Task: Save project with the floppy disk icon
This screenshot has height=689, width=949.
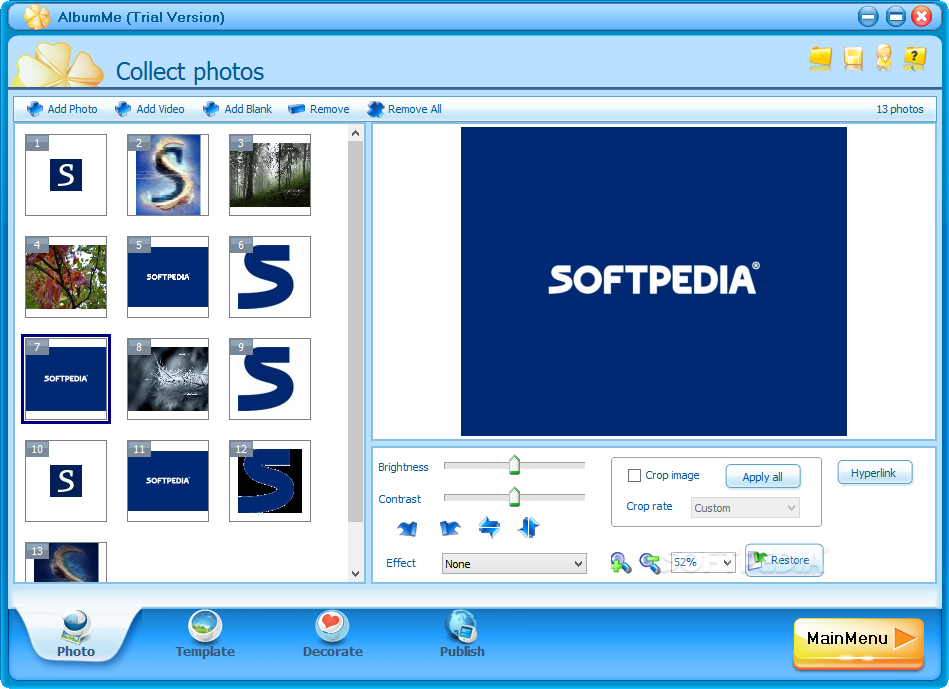Action: coord(853,58)
